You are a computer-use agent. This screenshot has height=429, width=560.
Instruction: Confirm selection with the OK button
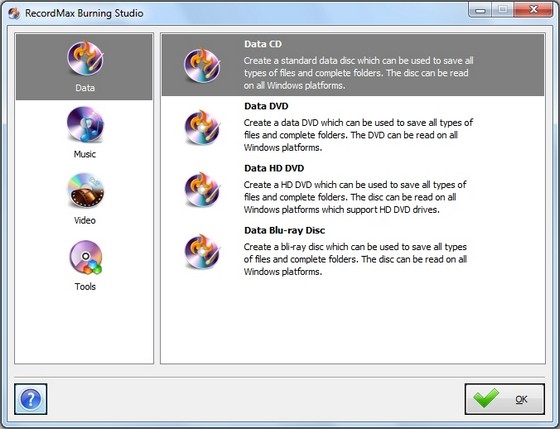(505, 399)
